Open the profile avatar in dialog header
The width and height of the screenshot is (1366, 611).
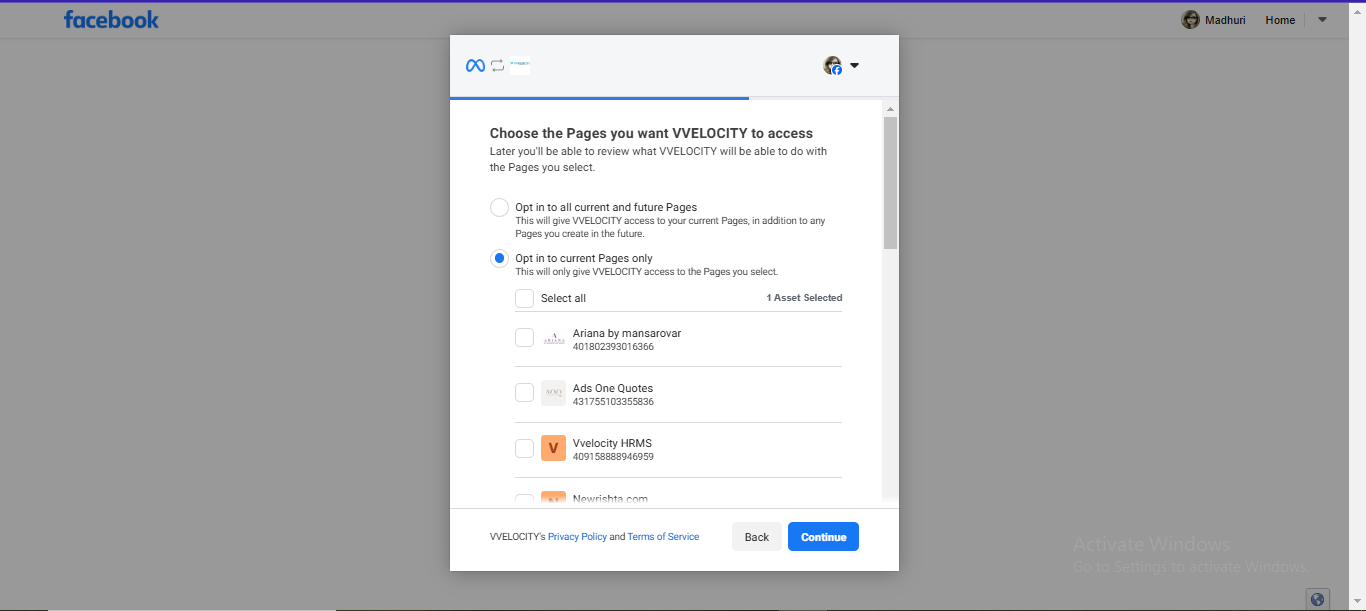(x=833, y=66)
